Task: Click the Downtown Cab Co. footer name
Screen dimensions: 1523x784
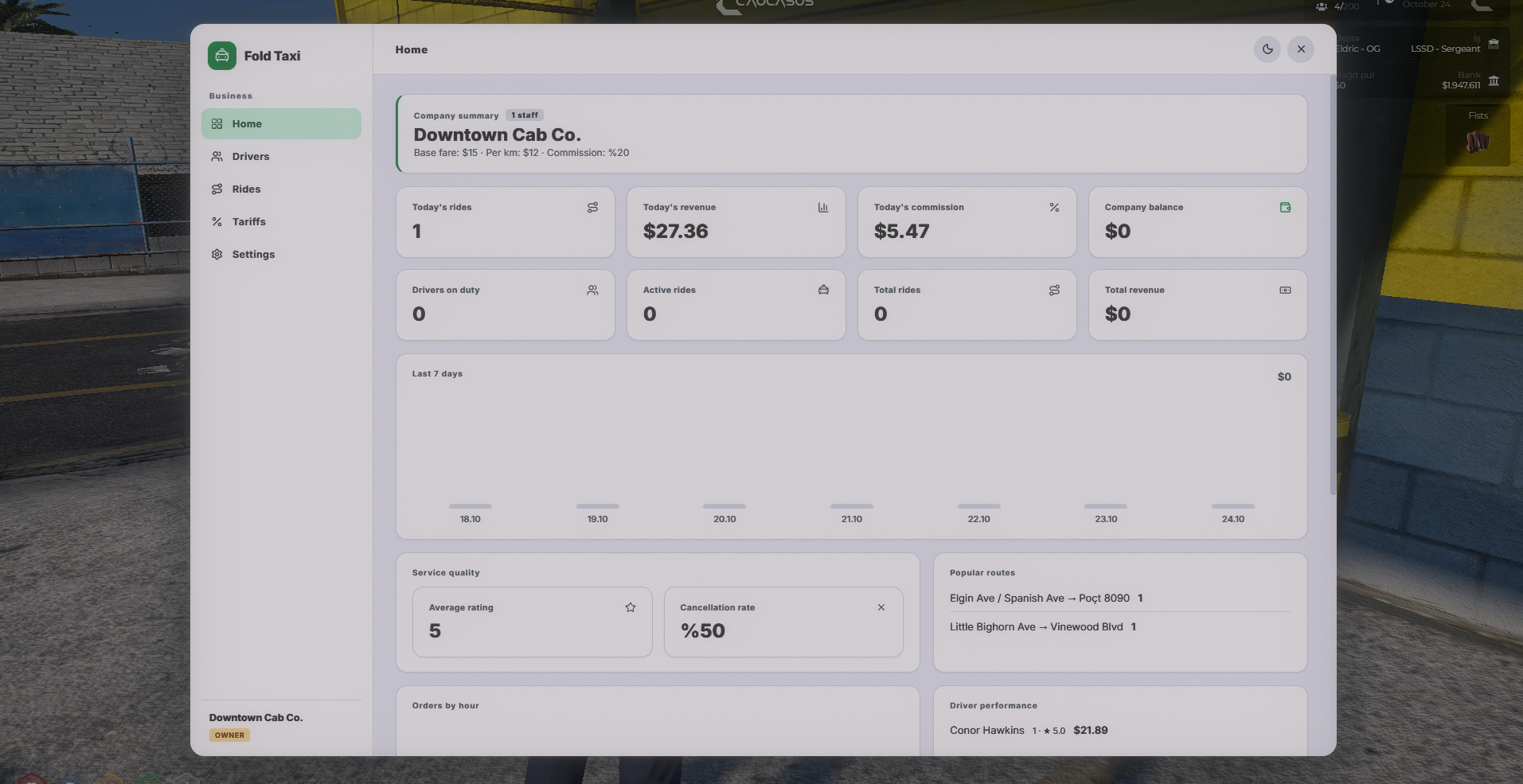Action: click(x=256, y=718)
